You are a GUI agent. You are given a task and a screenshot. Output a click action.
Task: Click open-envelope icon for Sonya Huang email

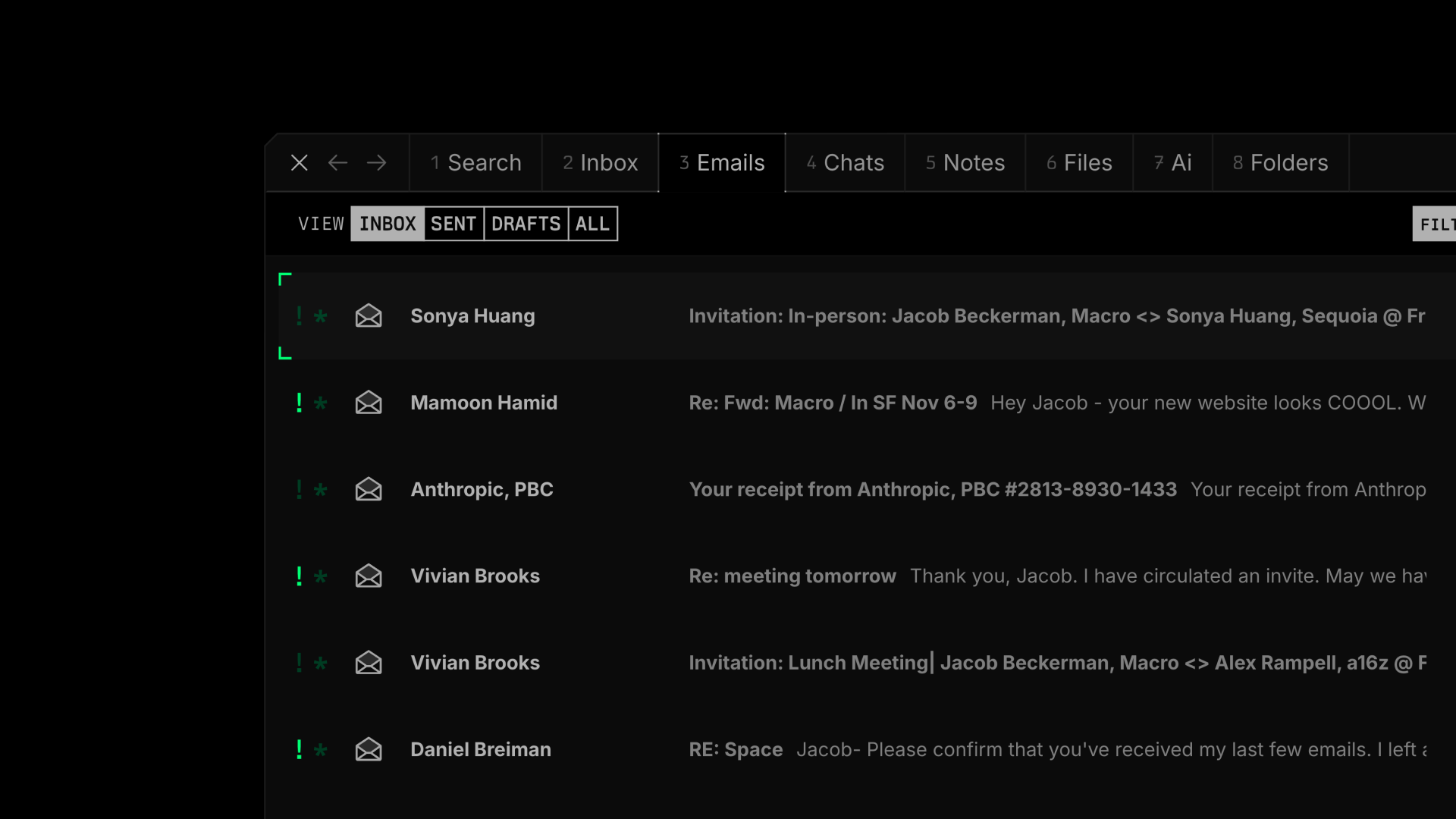point(369,316)
